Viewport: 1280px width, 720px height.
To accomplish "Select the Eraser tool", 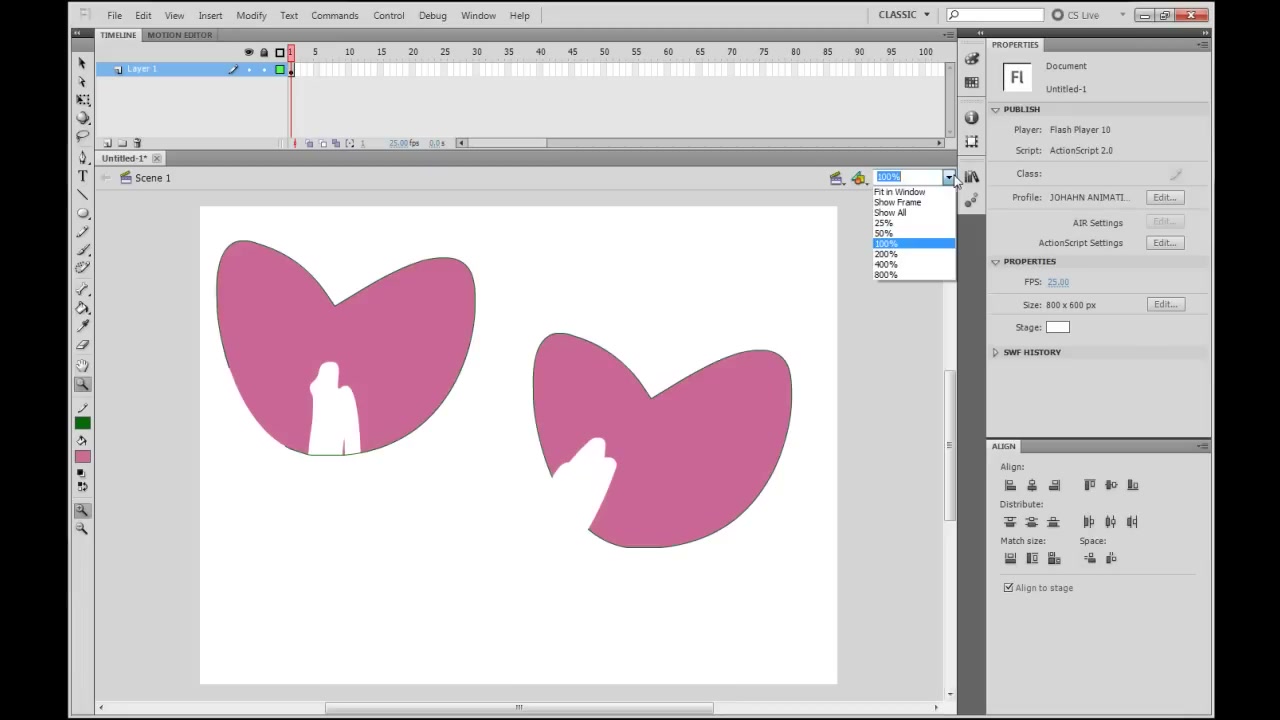I will 82,345.
